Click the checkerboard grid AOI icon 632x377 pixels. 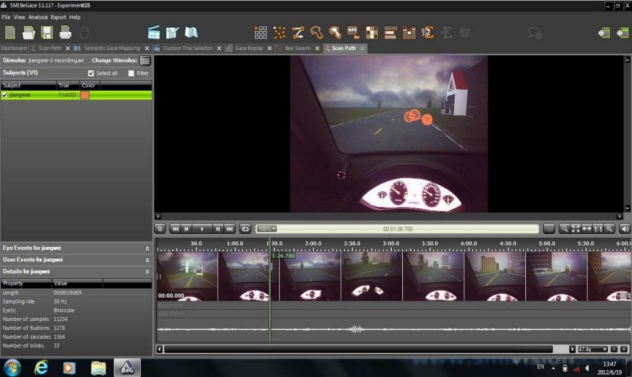click(x=372, y=33)
